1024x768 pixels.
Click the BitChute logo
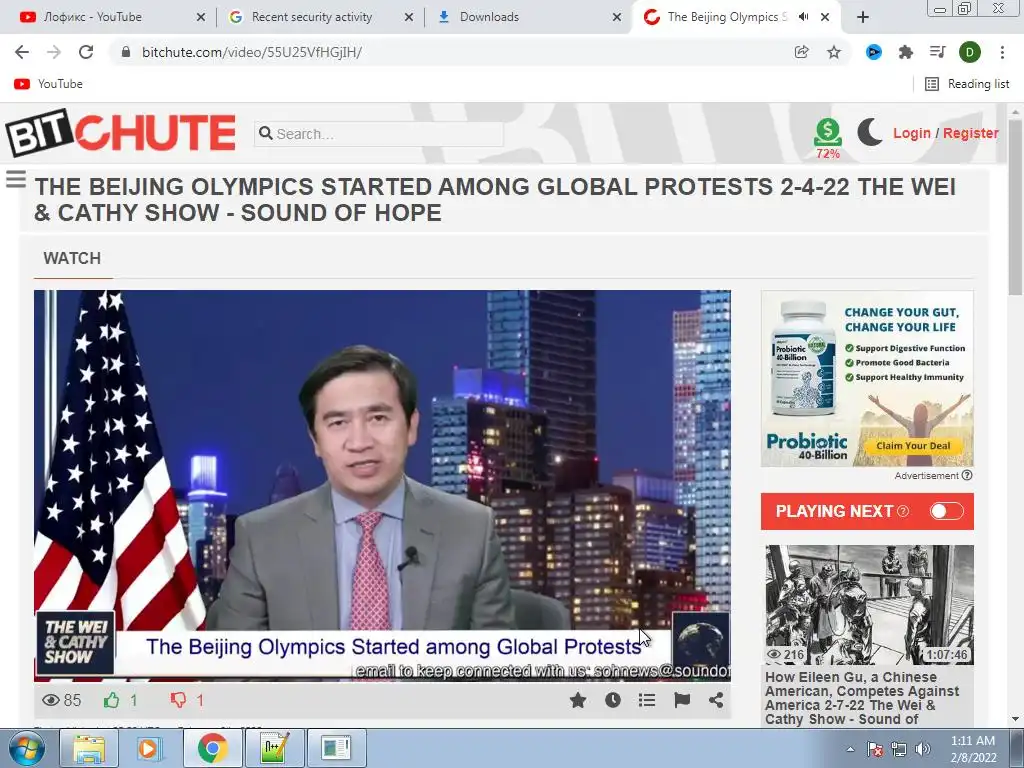tap(121, 133)
